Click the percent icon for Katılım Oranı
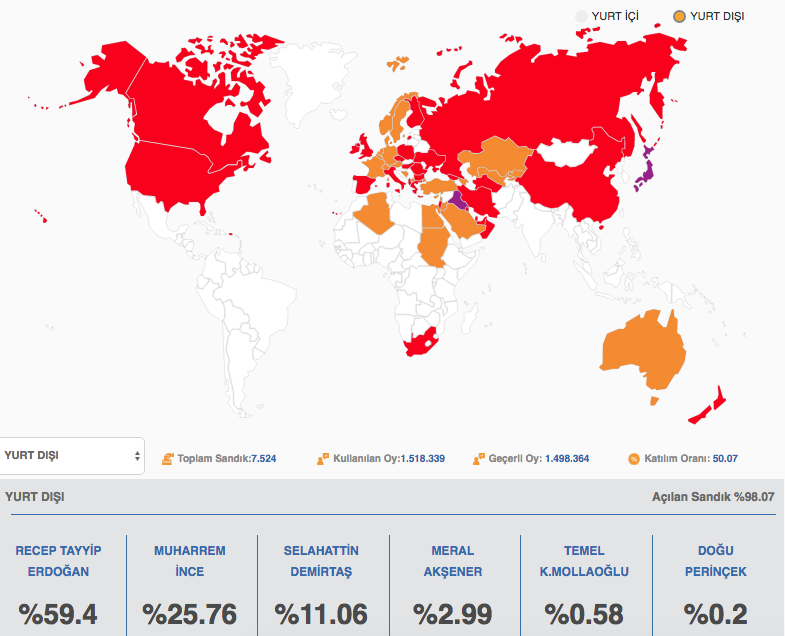785x636 pixels. point(633,459)
